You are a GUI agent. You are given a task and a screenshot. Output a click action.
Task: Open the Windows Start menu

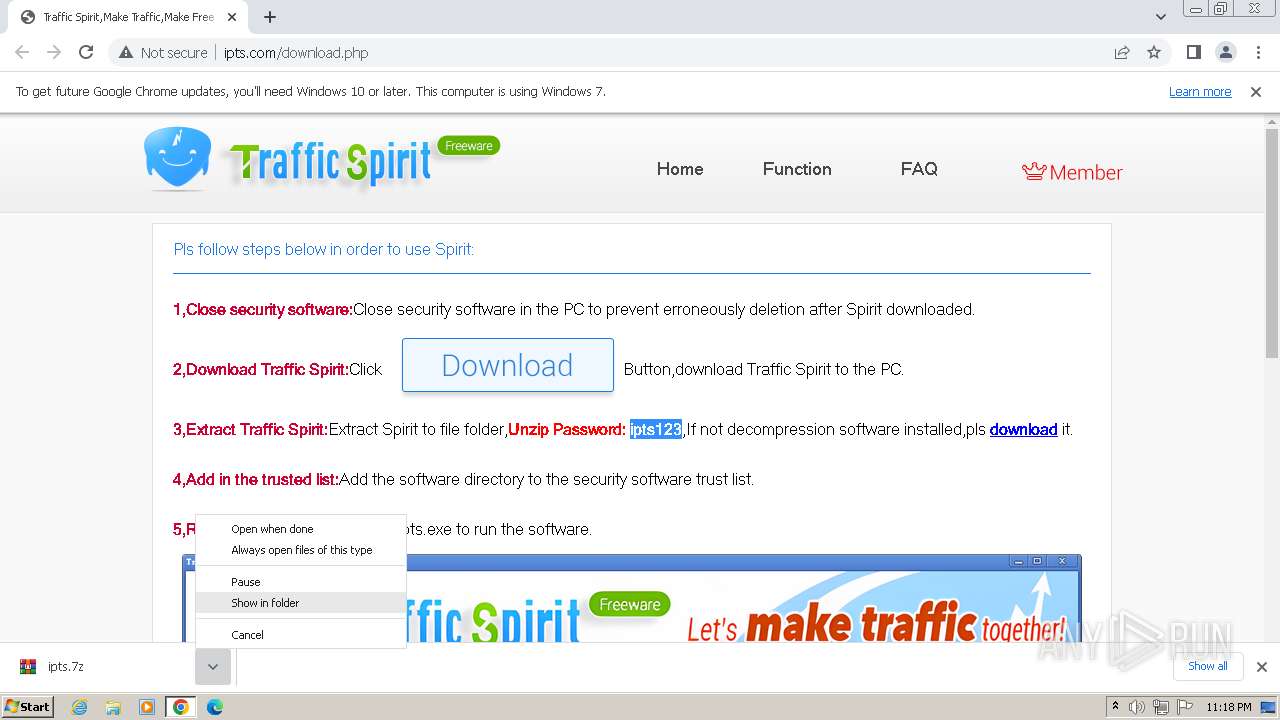click(28, 706)
